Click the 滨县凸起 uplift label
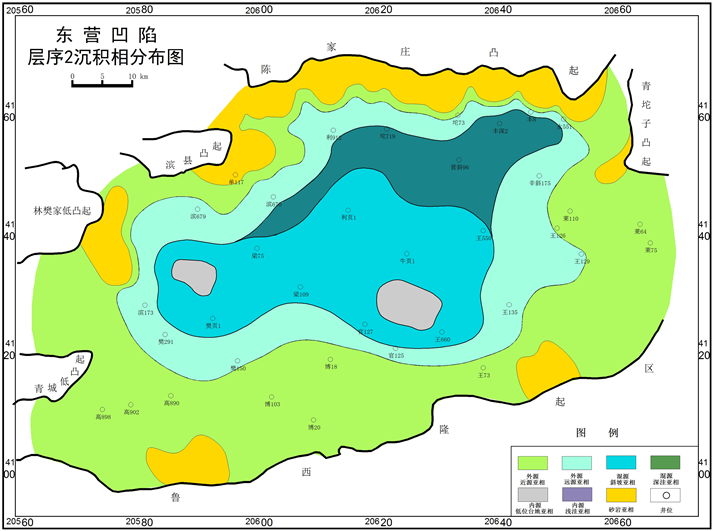This screenshot has height=531, width=713. [194, 156]
